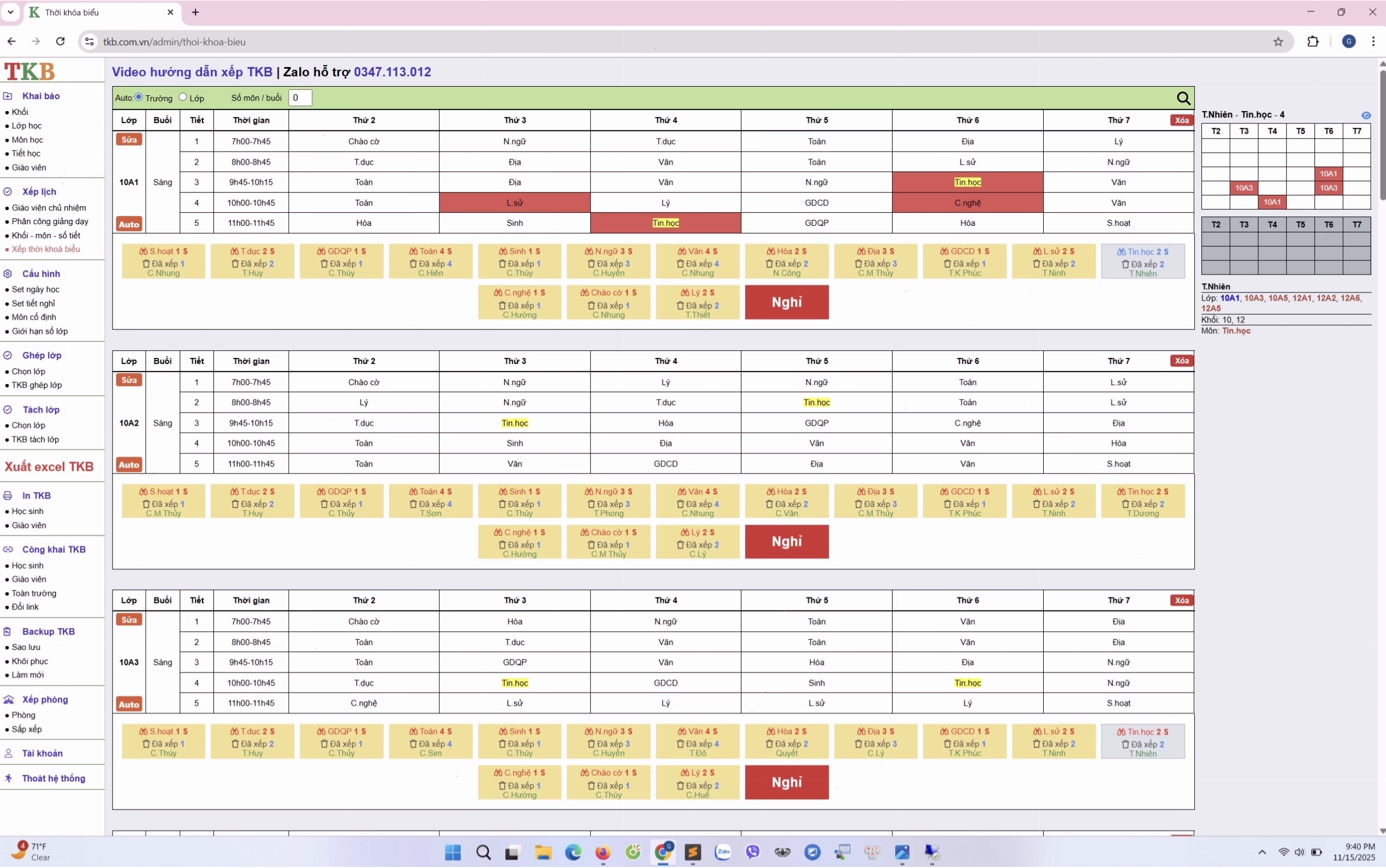Open the tab search dropdown arrow in Chrome
The width and height of the screenshot is (1386, 868).
pyautogui.click(x=10, y=12)
